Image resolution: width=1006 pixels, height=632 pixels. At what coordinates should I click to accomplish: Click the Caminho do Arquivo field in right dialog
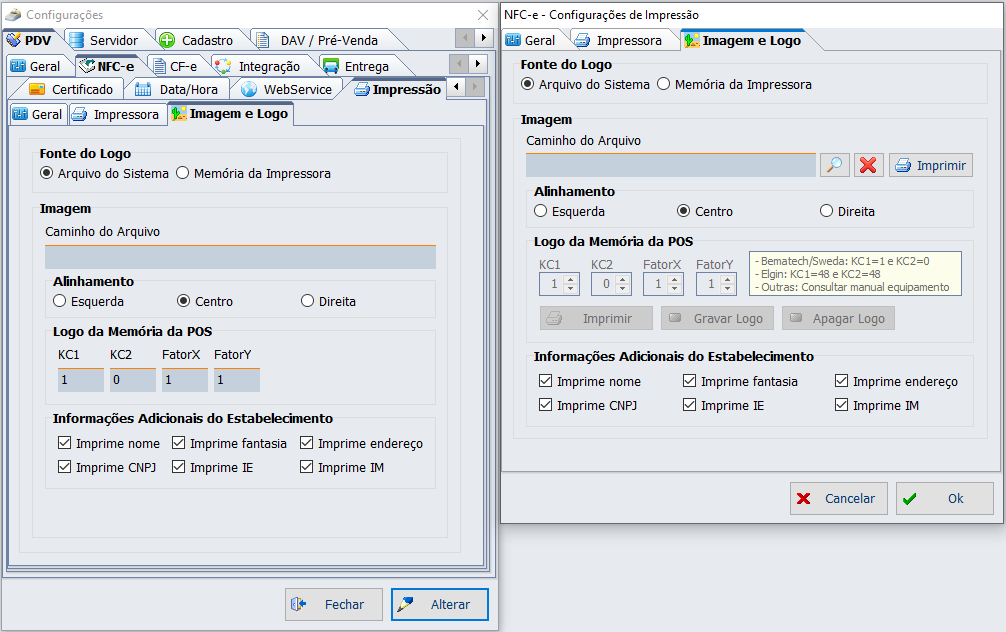pyautogui.click(x=670, y=165)
